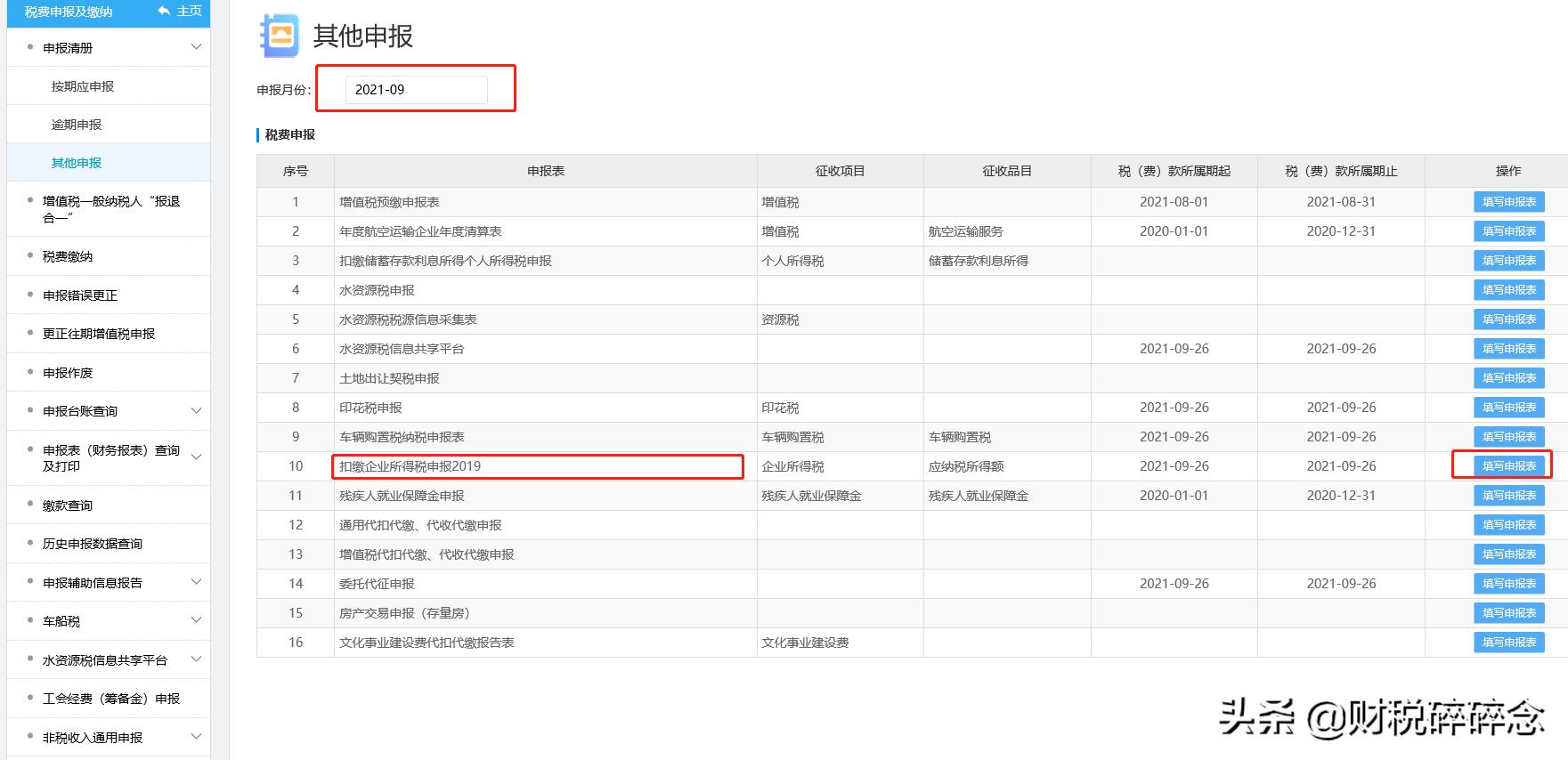
Task: Click 填写申报表 for 增值税预缴申报表
Action: 1508,202
